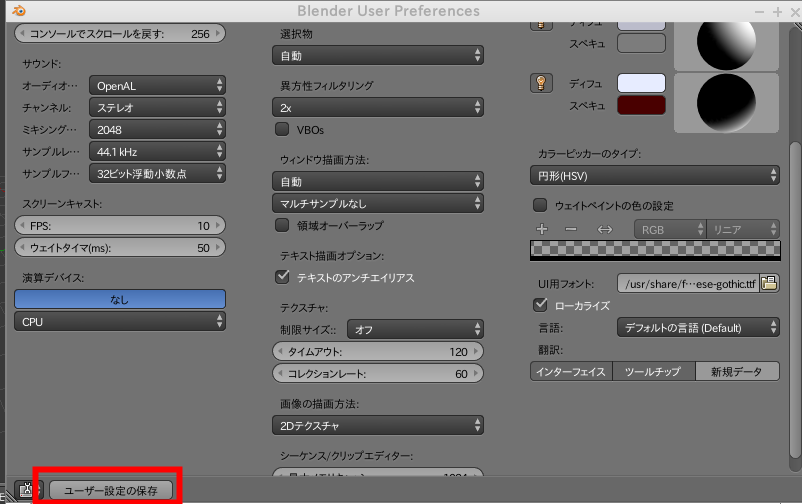
Task: Click コレクションレート value field
Action: (x=377, y=374)
